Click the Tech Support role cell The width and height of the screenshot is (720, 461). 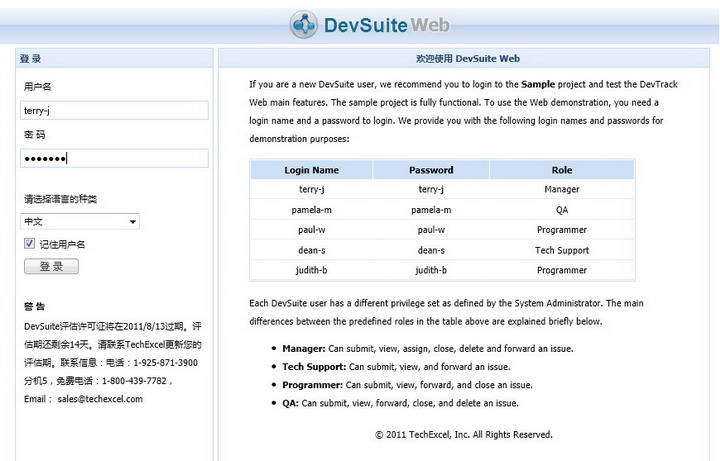coord(562,250)
